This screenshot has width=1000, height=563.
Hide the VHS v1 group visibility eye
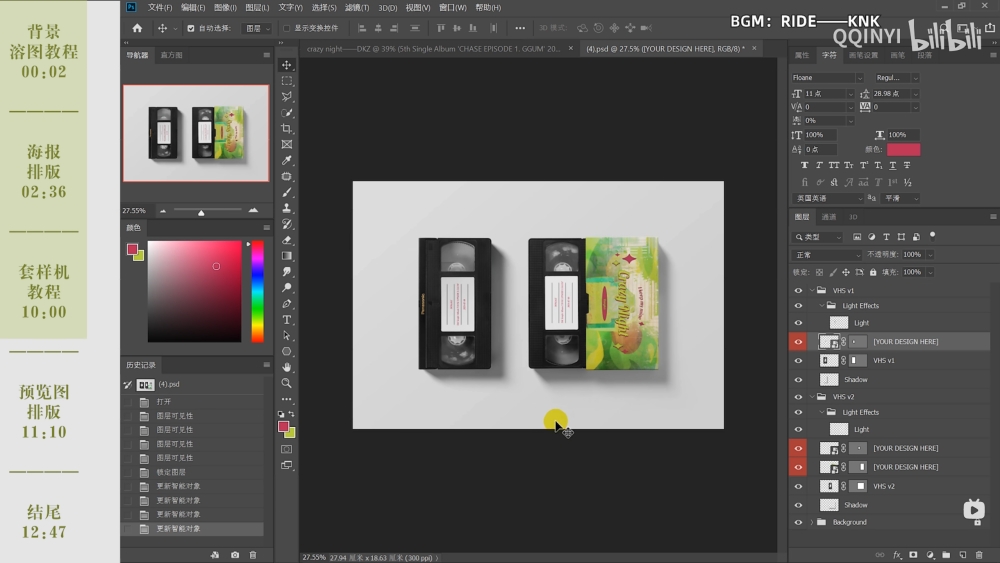tap(798, 290)
